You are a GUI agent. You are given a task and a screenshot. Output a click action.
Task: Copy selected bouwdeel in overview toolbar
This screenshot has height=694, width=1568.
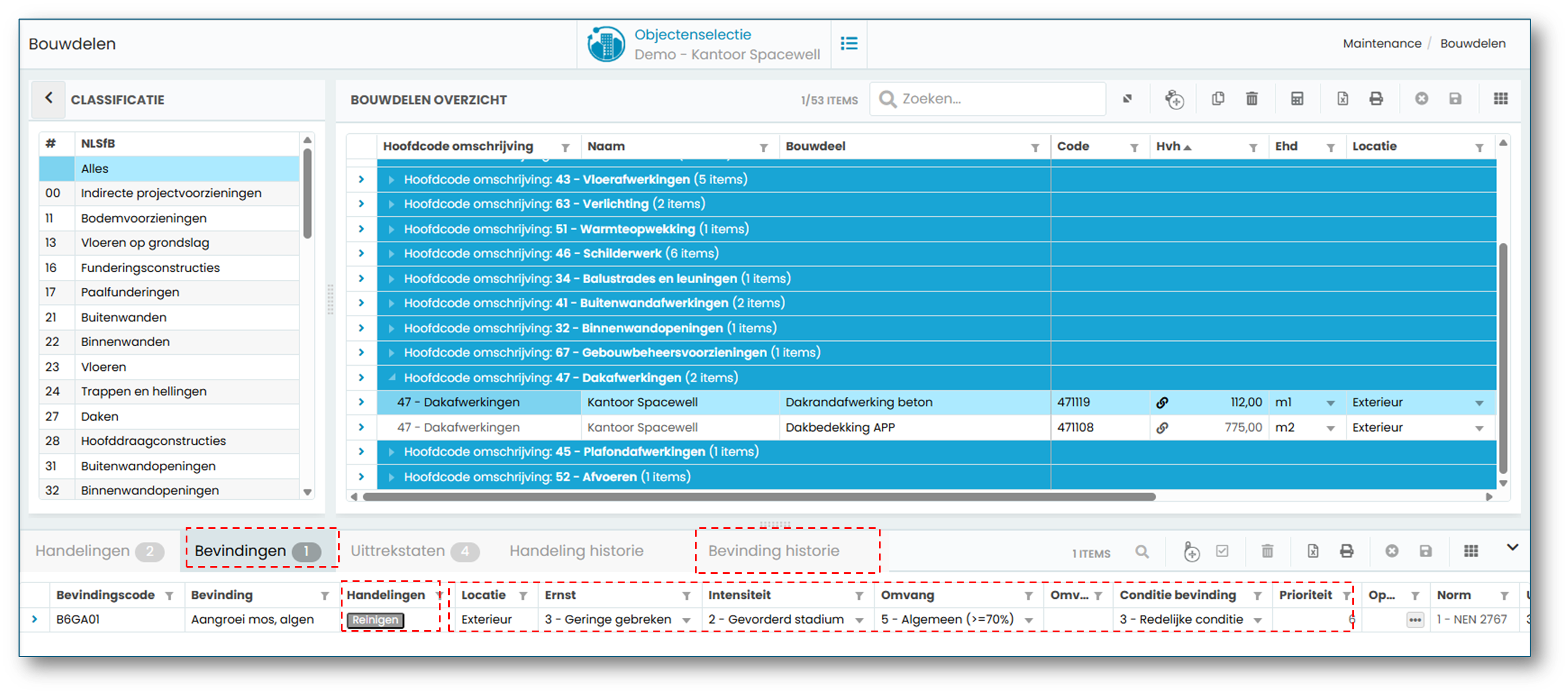[1218, 99]
